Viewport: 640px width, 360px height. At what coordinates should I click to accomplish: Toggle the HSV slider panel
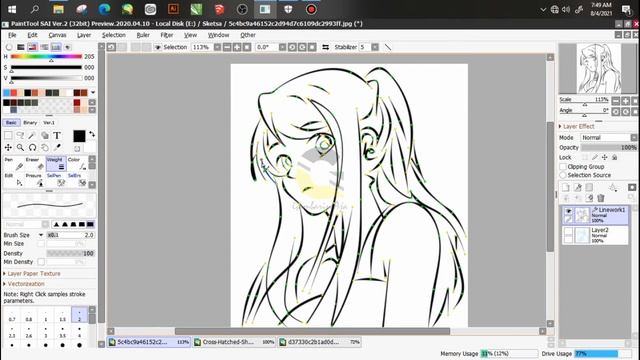[x=33, y=47]
